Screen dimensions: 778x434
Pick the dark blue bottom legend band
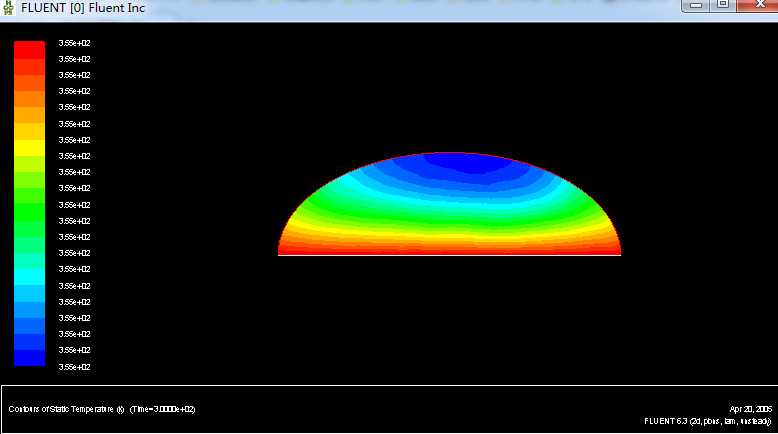click(29, 358)
